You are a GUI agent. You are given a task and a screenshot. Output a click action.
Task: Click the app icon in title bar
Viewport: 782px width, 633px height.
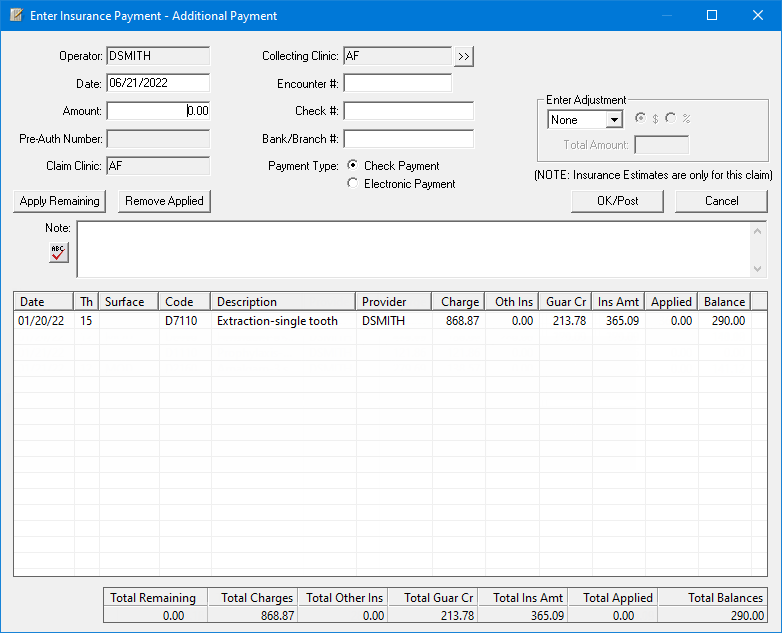[x=16, y=15]
